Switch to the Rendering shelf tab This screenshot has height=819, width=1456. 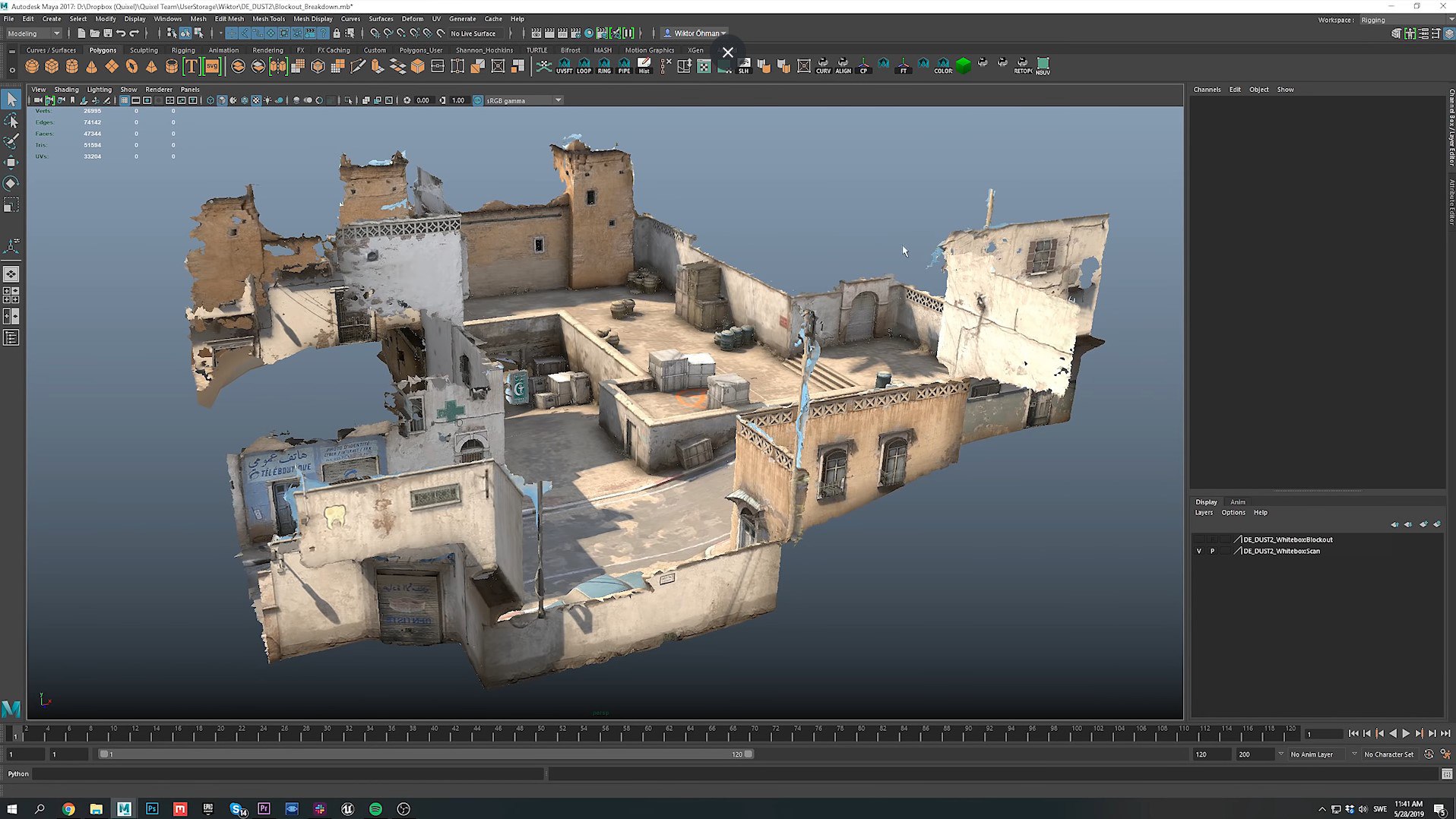(267, 50)
